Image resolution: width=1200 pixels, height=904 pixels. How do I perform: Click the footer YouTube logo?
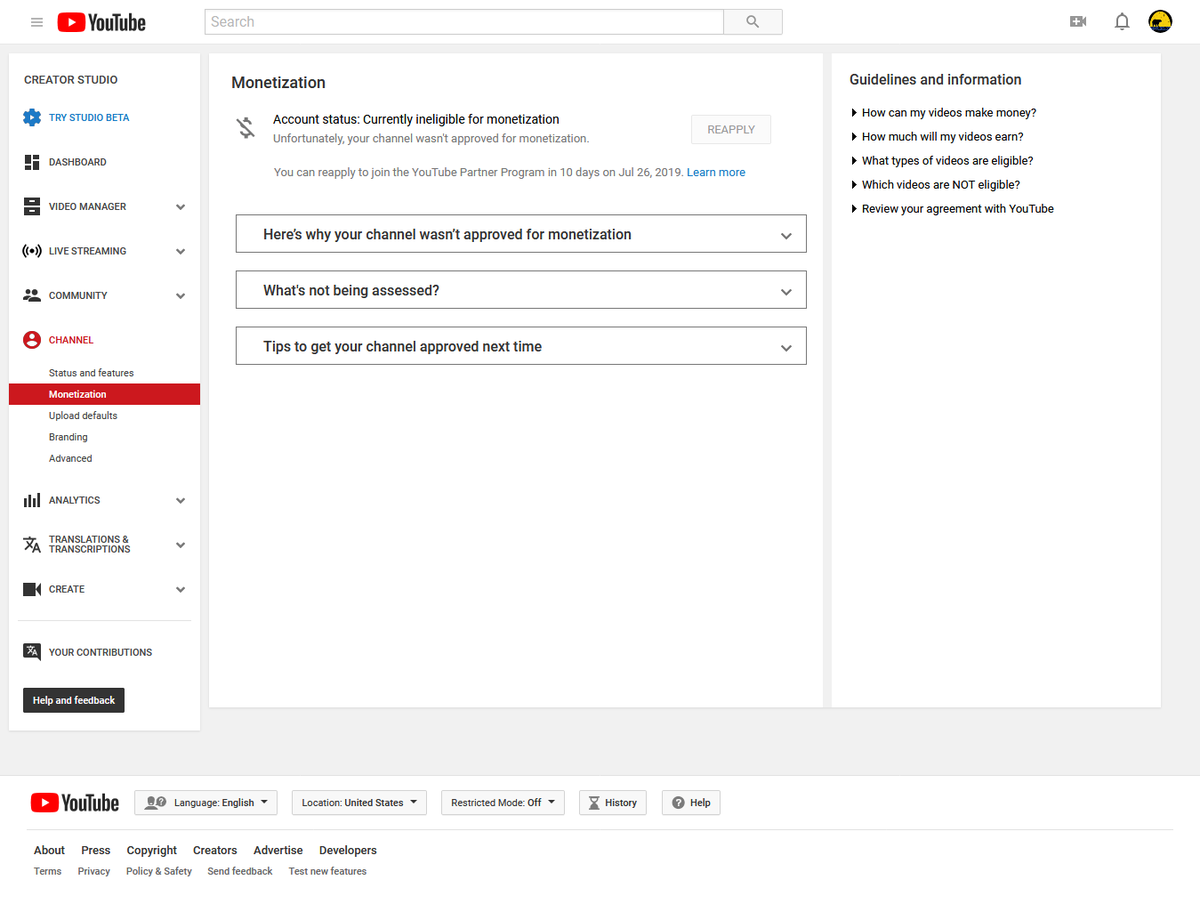[75, 803]
